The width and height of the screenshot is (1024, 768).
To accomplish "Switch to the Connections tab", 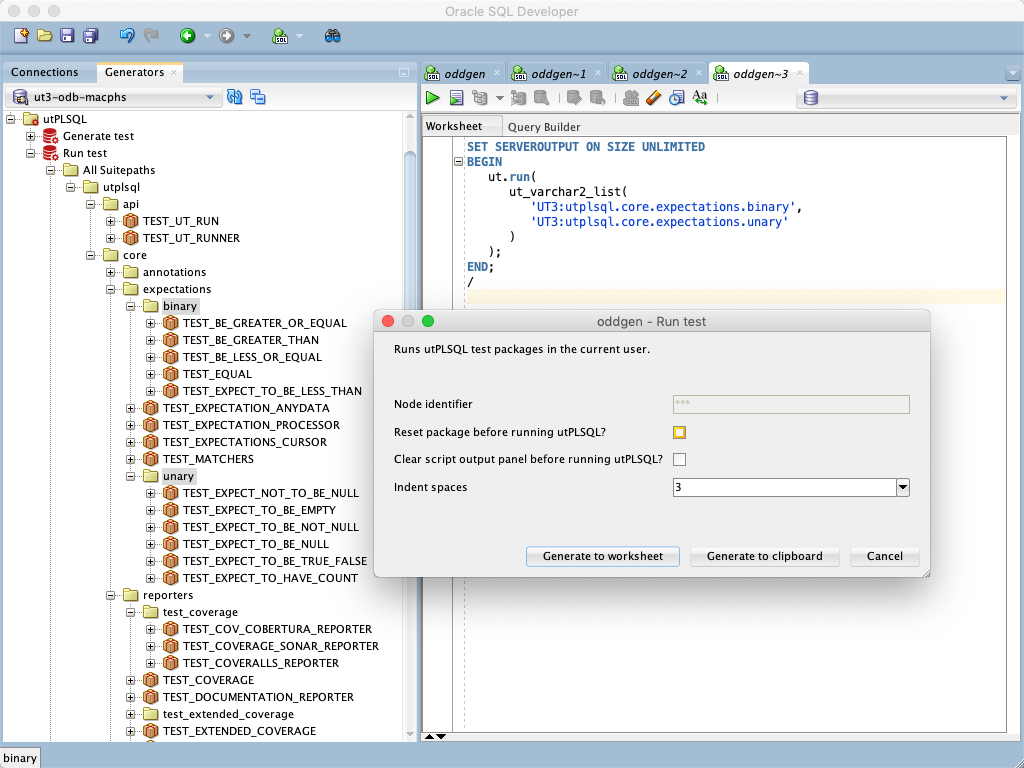I will click(47, 72).
